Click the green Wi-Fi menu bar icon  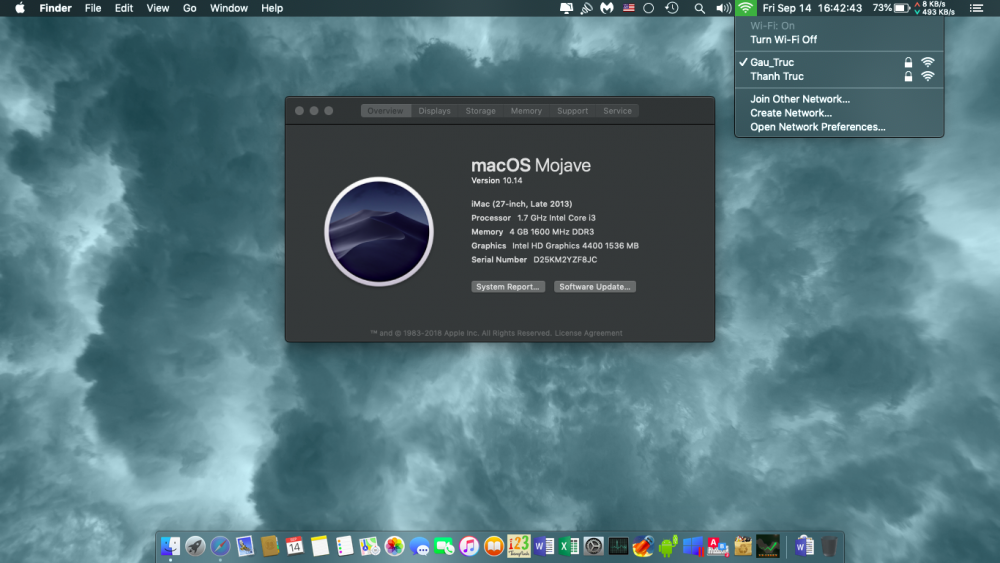point(745,8)
